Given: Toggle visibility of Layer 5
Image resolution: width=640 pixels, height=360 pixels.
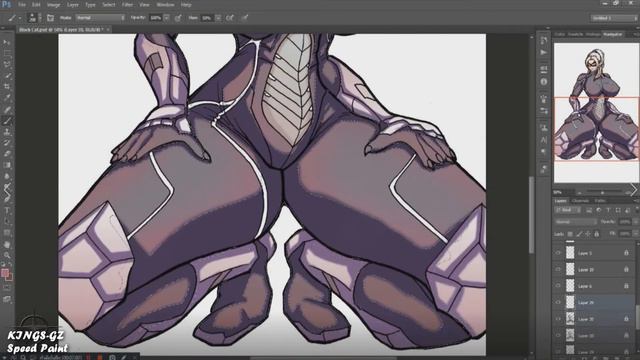Looking at the screenshot, I should (x=558, y=253).
